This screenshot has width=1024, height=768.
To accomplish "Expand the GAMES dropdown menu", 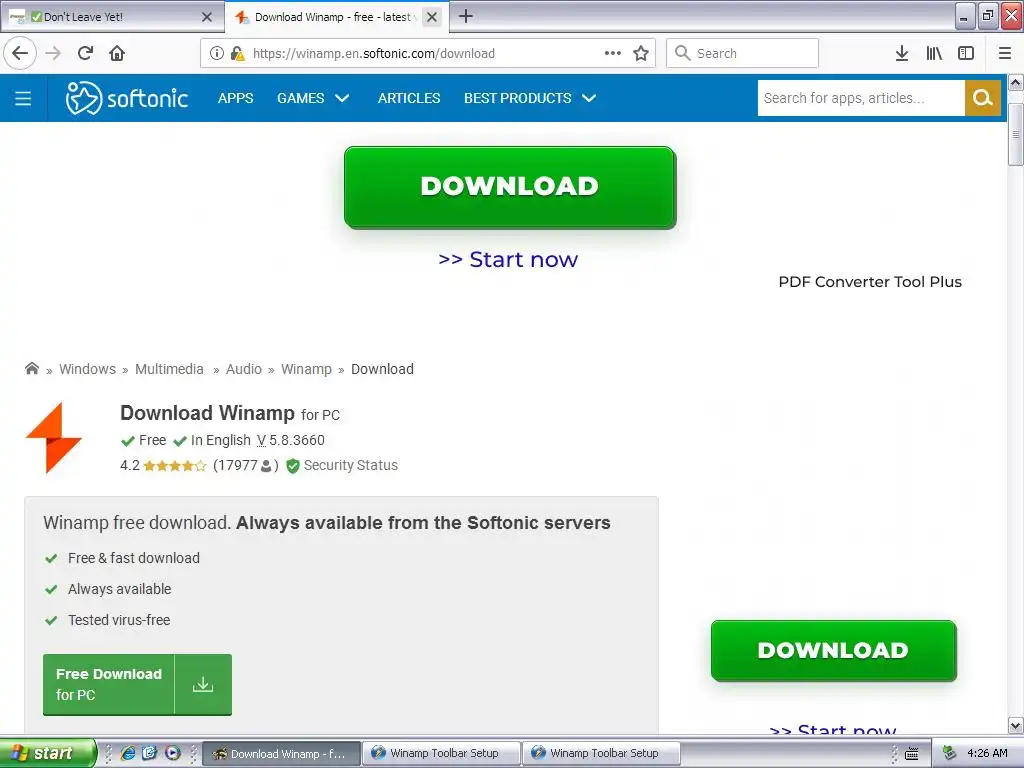I will [x=313, y=98].
